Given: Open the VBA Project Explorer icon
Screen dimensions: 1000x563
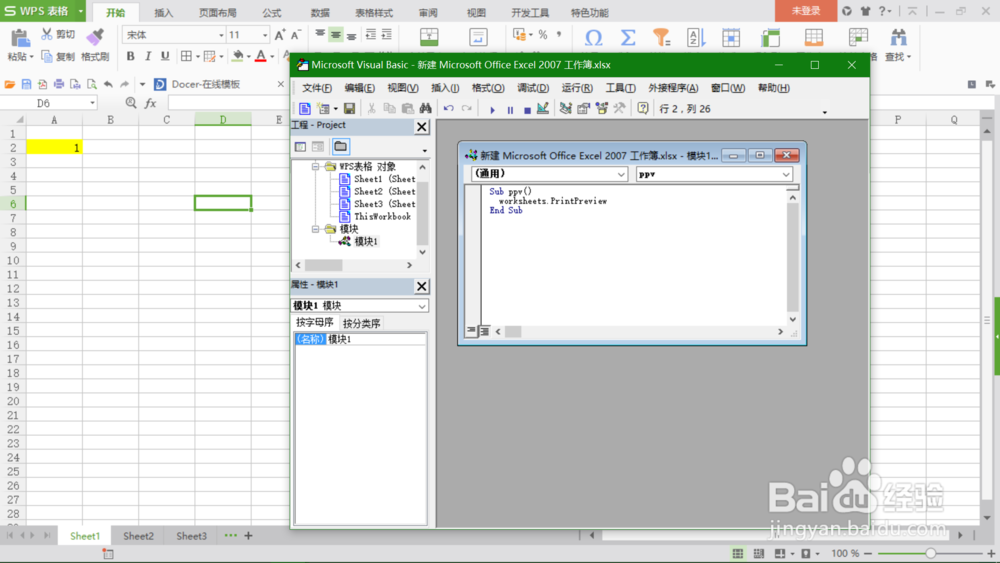Looking at the screenshot, I should click(x=566, y=108).
